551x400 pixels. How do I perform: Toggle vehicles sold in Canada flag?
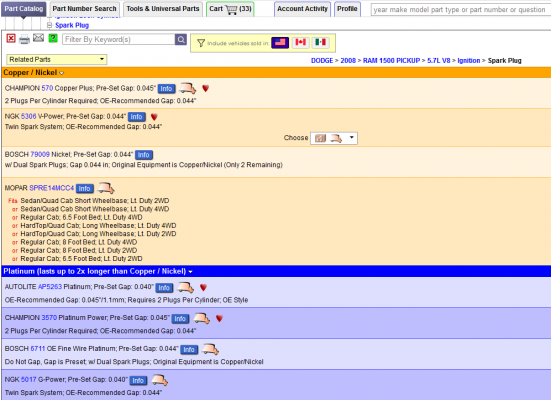(x=300, y=43)
